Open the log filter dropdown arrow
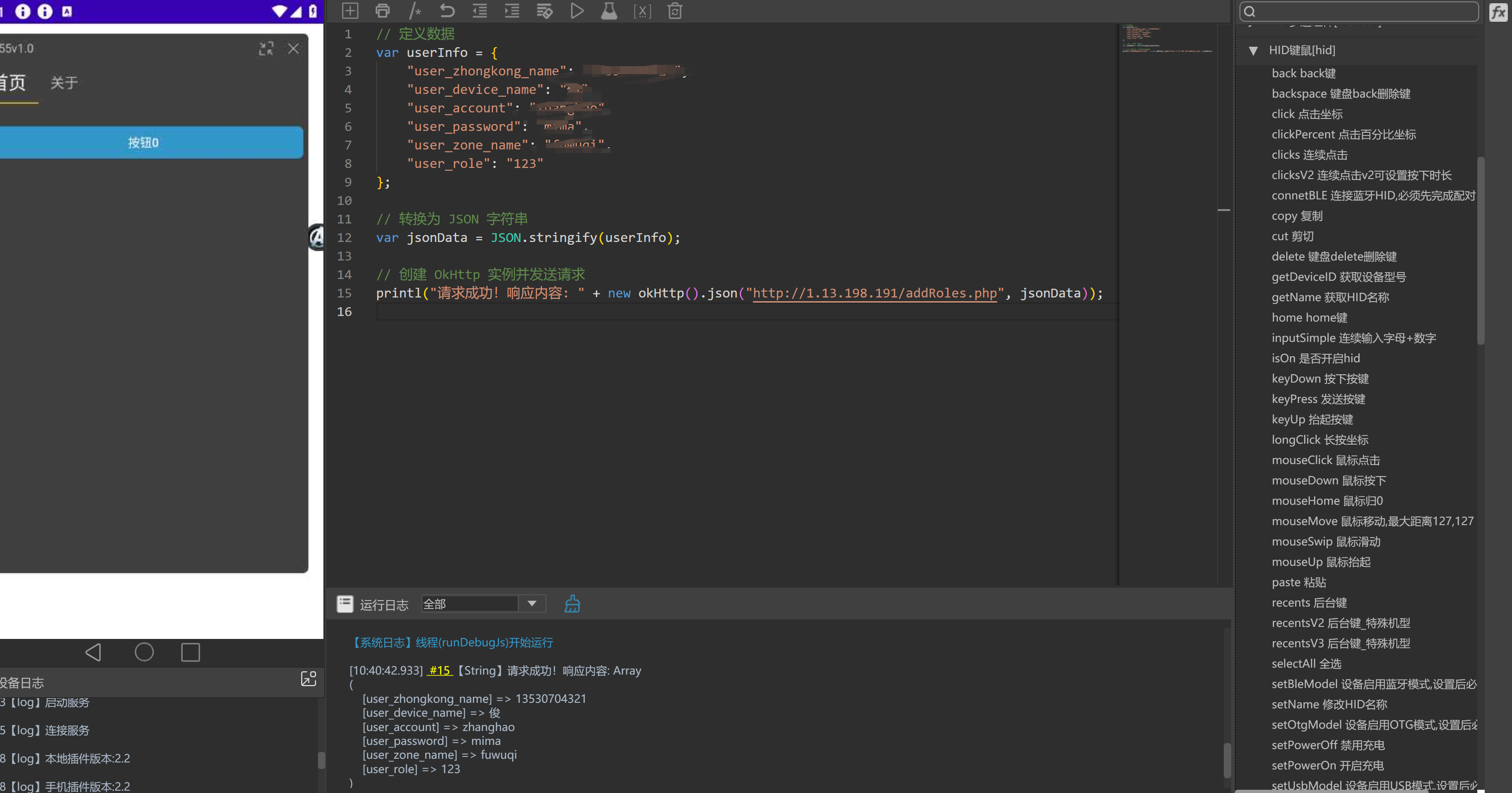1512x793 pixels. click(x=532, y=603)
